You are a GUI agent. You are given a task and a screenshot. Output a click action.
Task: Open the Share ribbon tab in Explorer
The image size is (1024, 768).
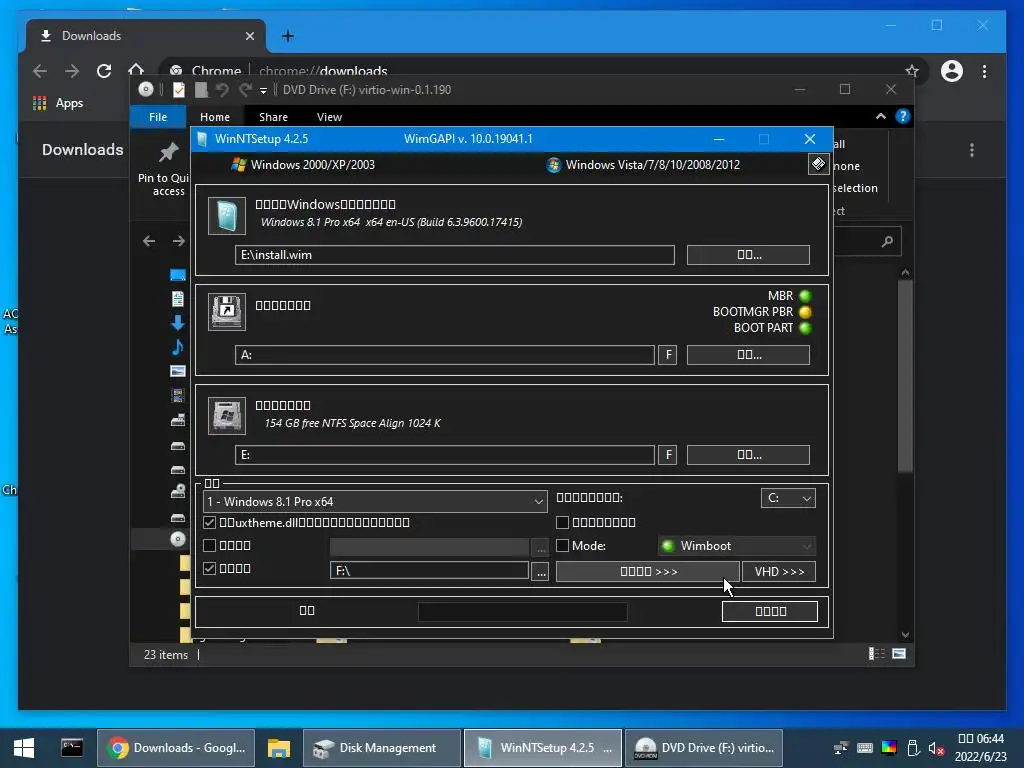pyautogui.click(x=273, y=117)
